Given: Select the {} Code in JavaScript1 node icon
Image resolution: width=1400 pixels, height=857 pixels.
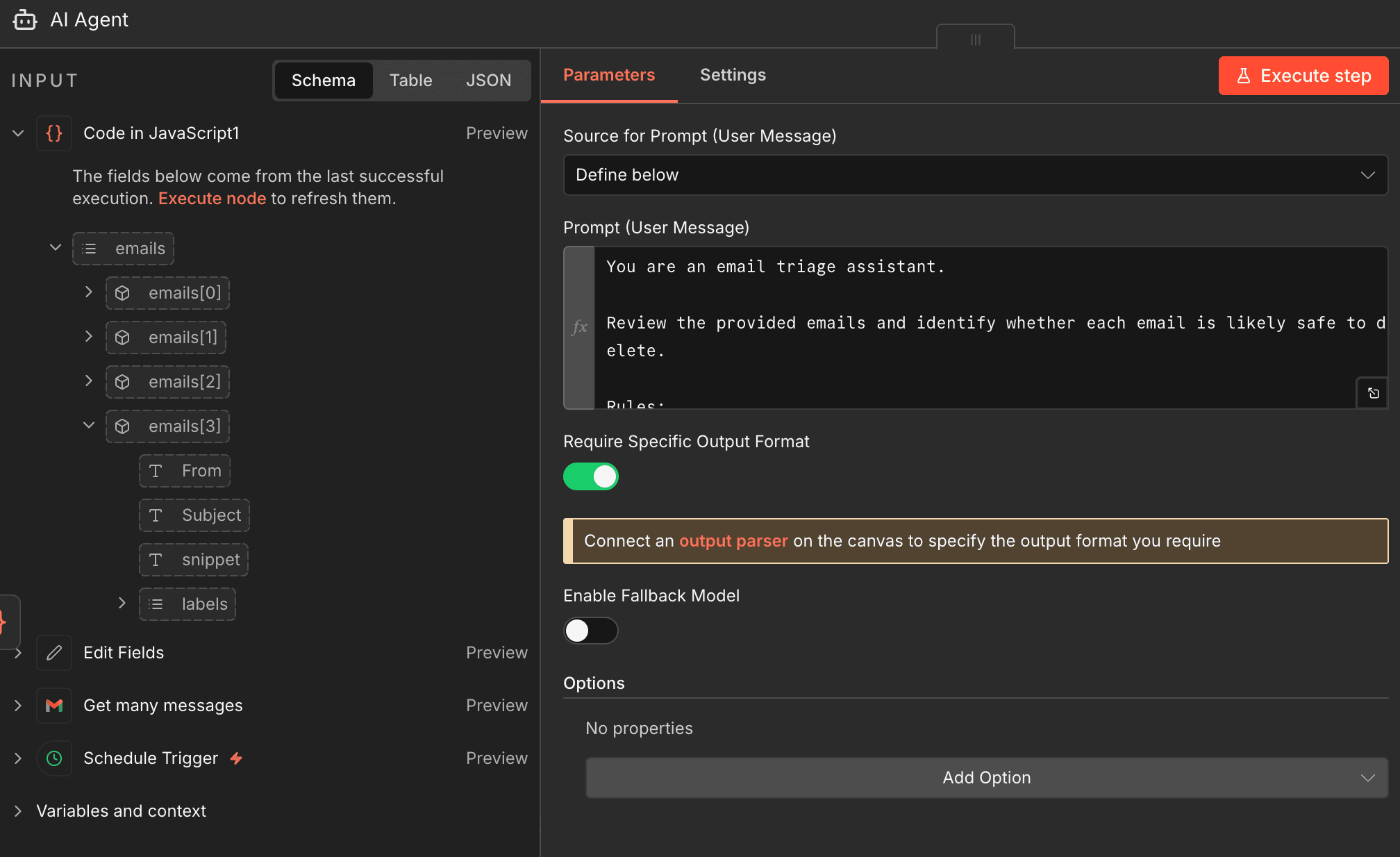Looking at the screenshot, I should click(x=53, y=133).
